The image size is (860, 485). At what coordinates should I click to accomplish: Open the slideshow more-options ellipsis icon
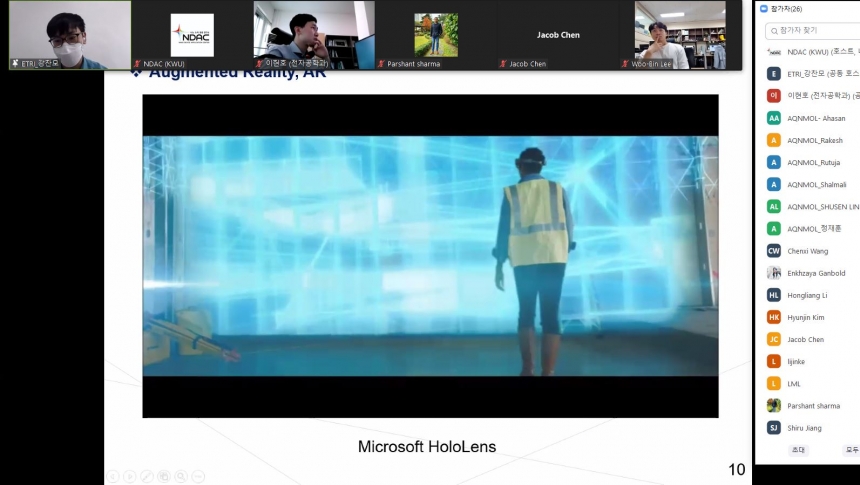pos(199,476)
